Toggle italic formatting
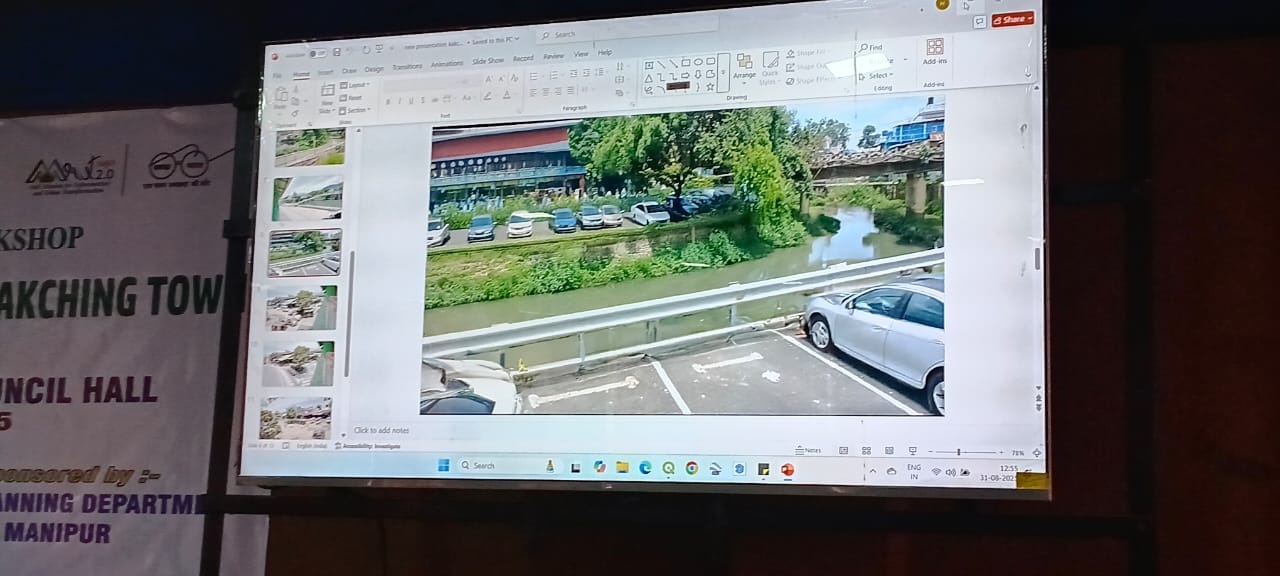 (399, 101)
